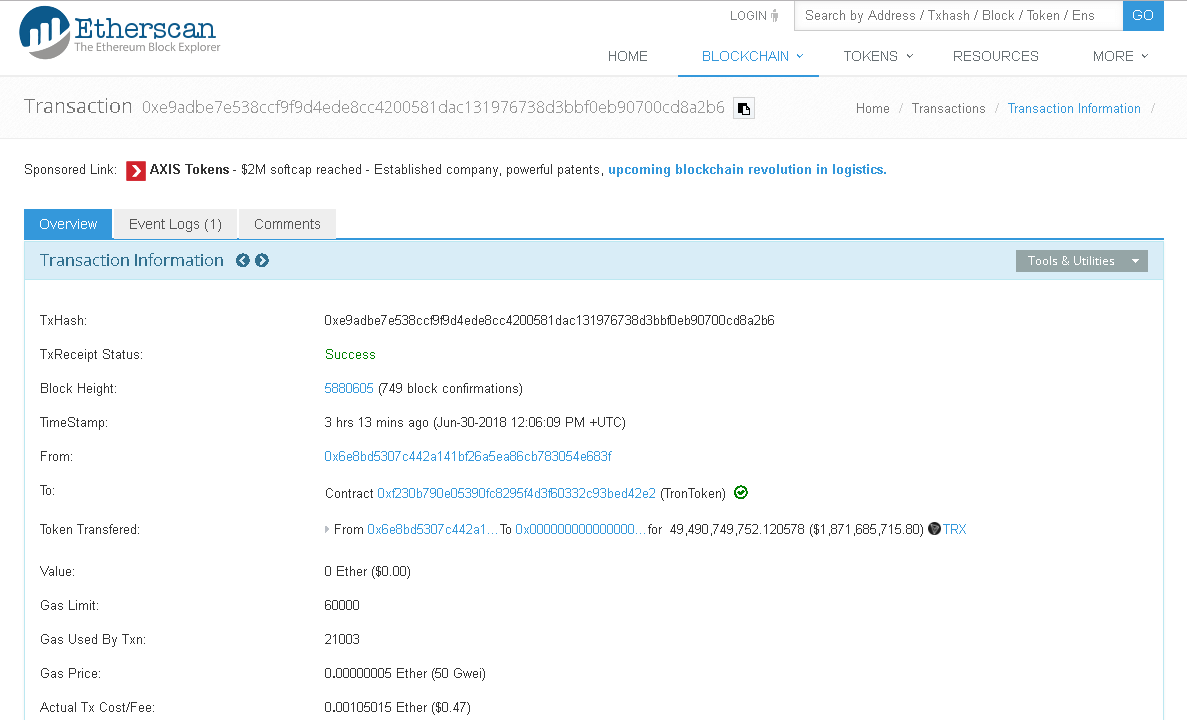Click the next transaction arrow
The width and height of the screenshot is (1187, 720).
pos(261,260)
